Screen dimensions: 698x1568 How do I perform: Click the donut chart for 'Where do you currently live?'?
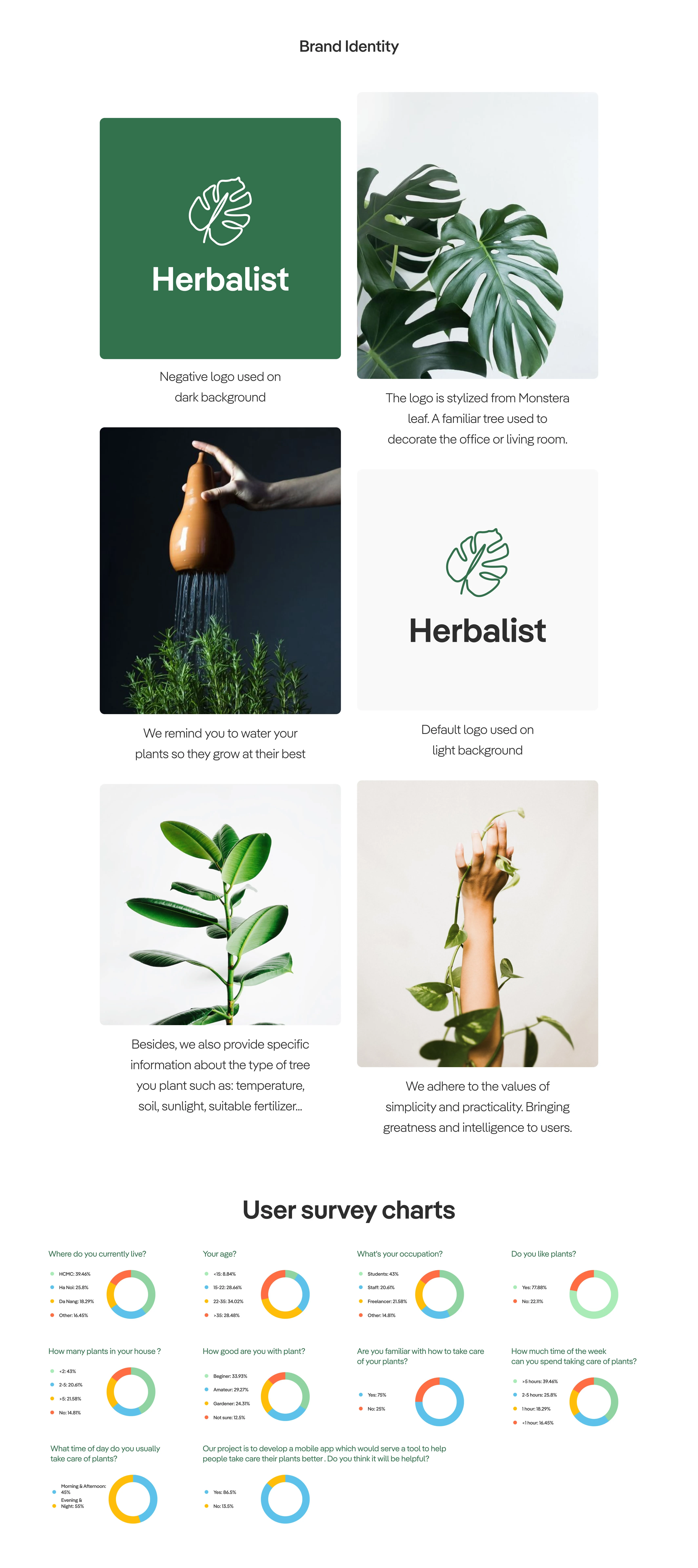(131, 1294)
